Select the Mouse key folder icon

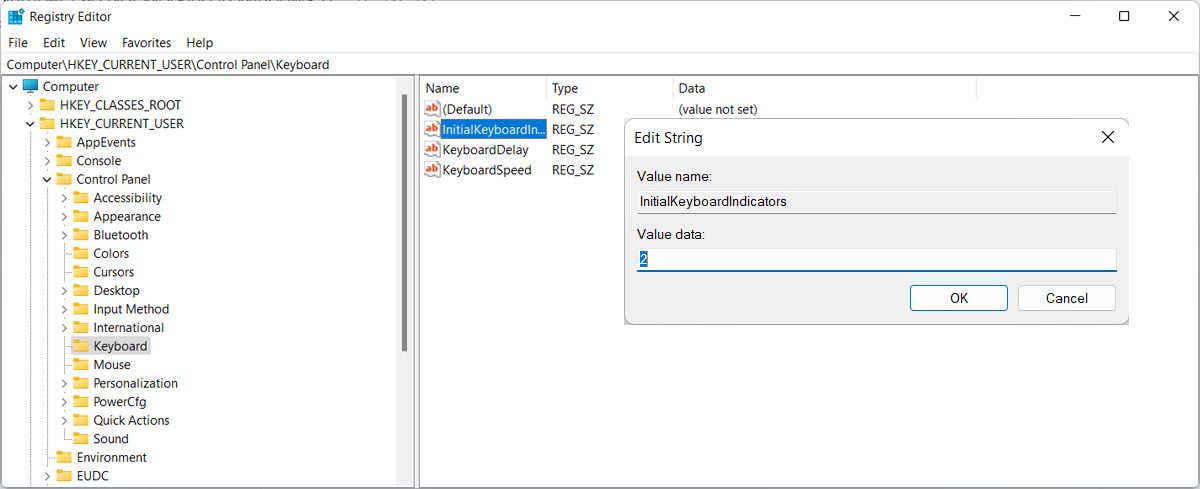[x=81, y=365]
